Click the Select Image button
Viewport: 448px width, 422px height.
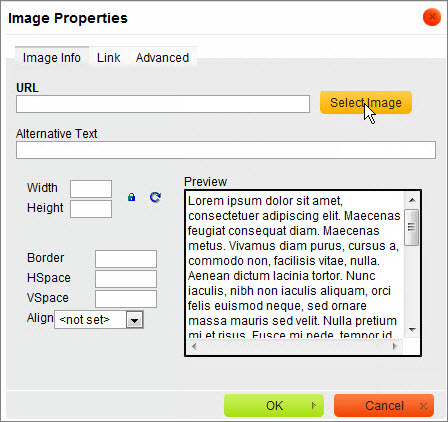click(x=366, y=103)
